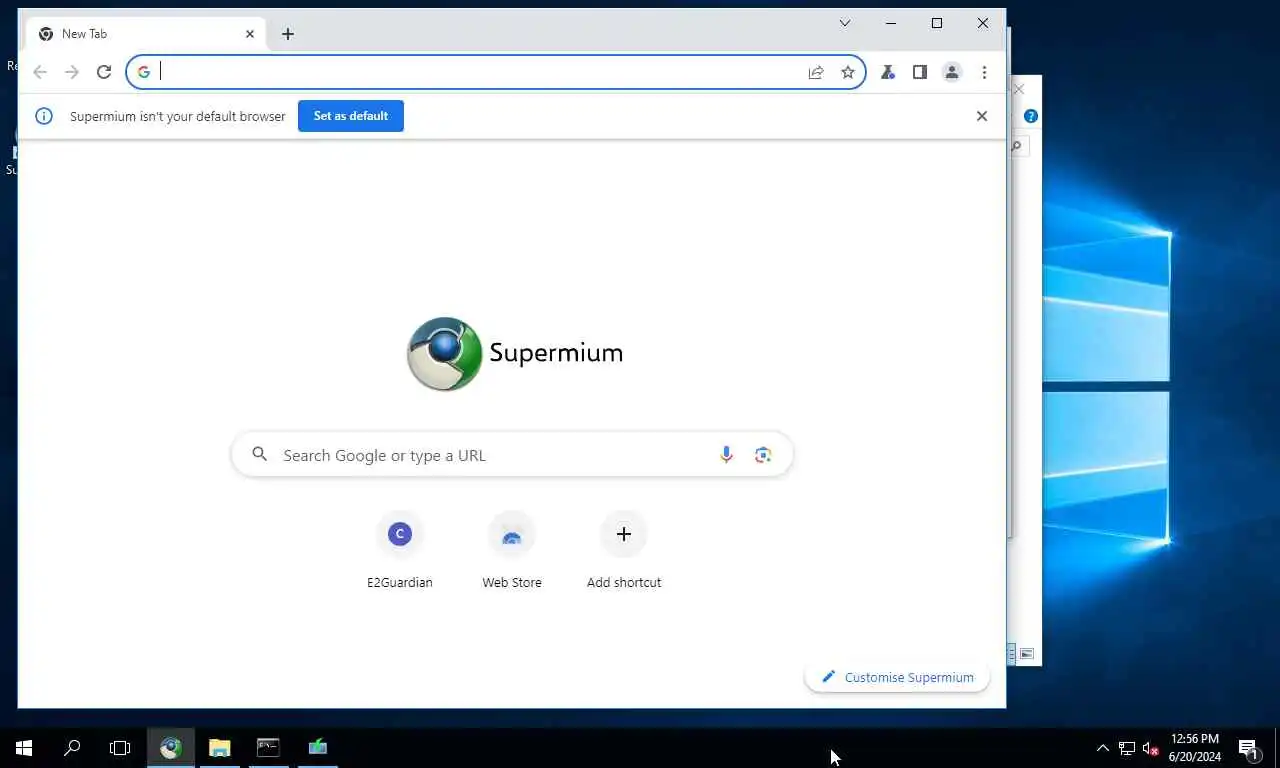This screenshot has width=1280, height=768.
Task: Open the notification center icon
Action: [x=1249, y=748]
